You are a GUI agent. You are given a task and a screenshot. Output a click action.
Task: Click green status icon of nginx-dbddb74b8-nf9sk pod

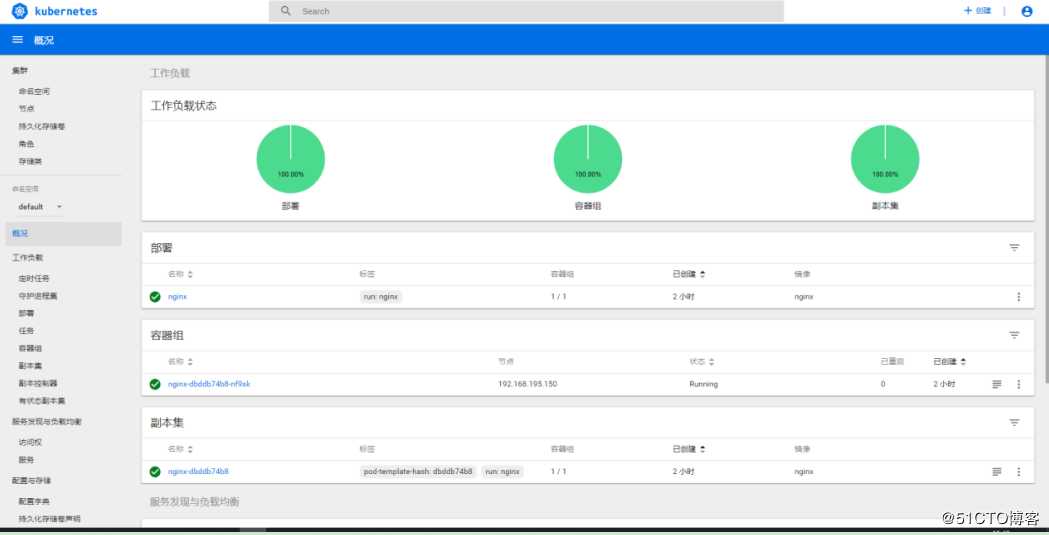(x=155, y=384)
